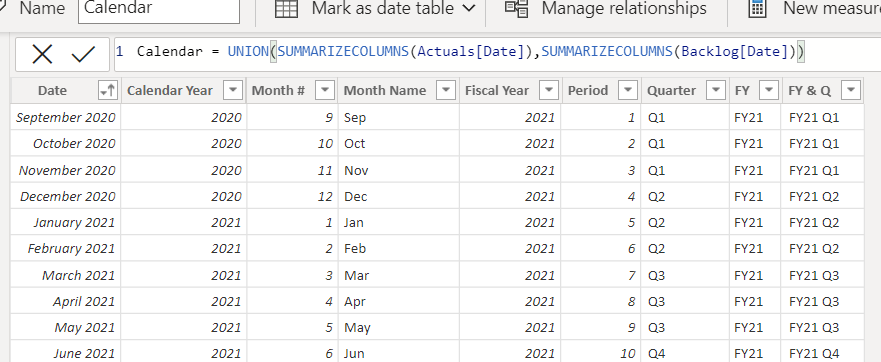
Task: Select the Calendar Year column header
Action: (170, 90)
